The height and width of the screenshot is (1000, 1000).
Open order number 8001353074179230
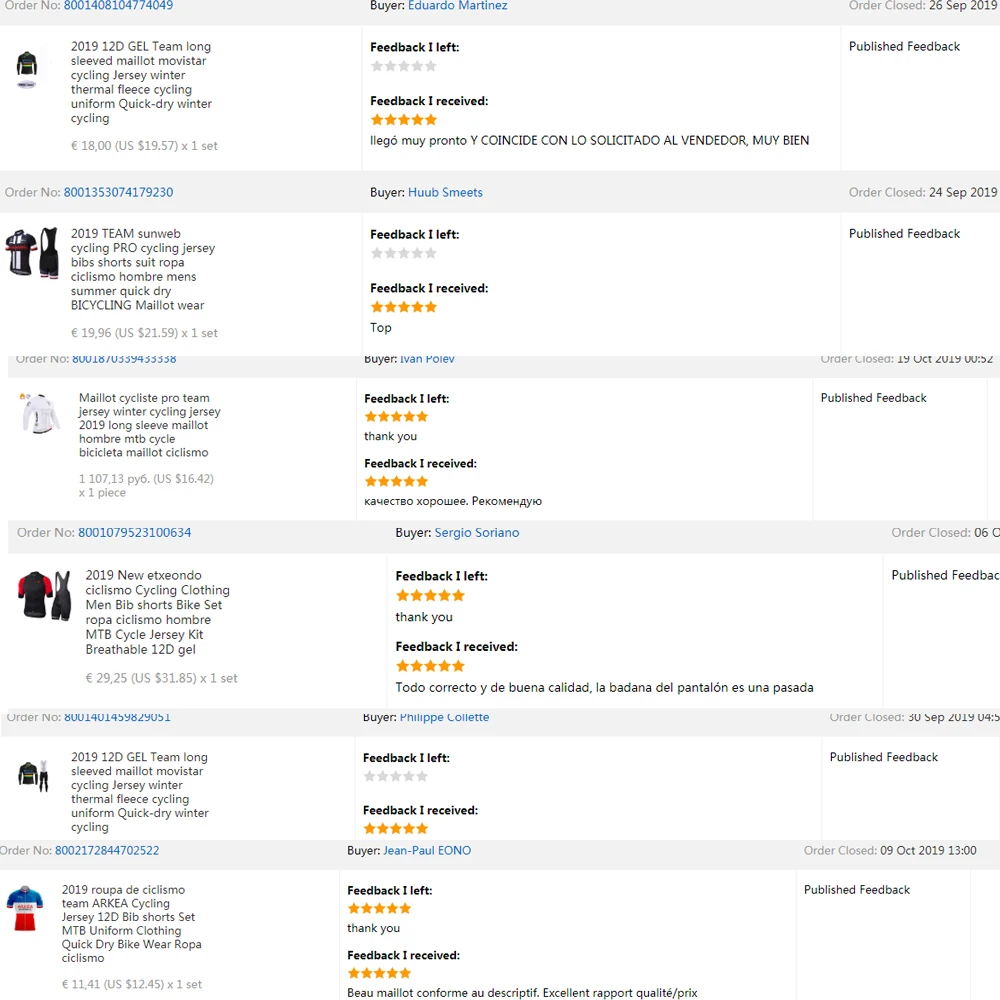(118, 192)
